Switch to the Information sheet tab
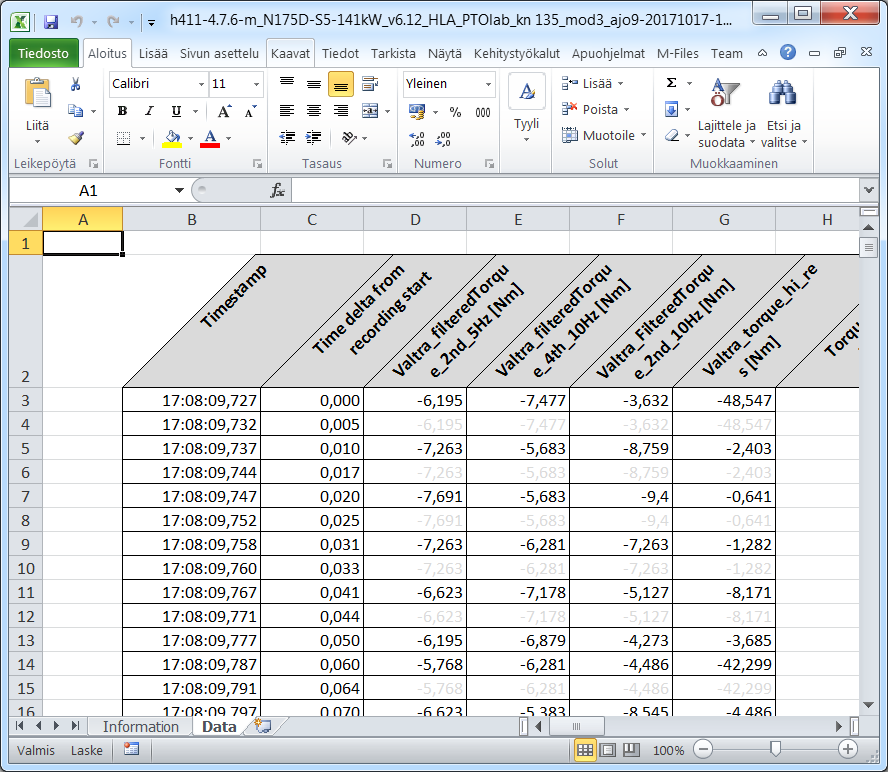Viewport: 888px width, 772px height. (140, 727)
